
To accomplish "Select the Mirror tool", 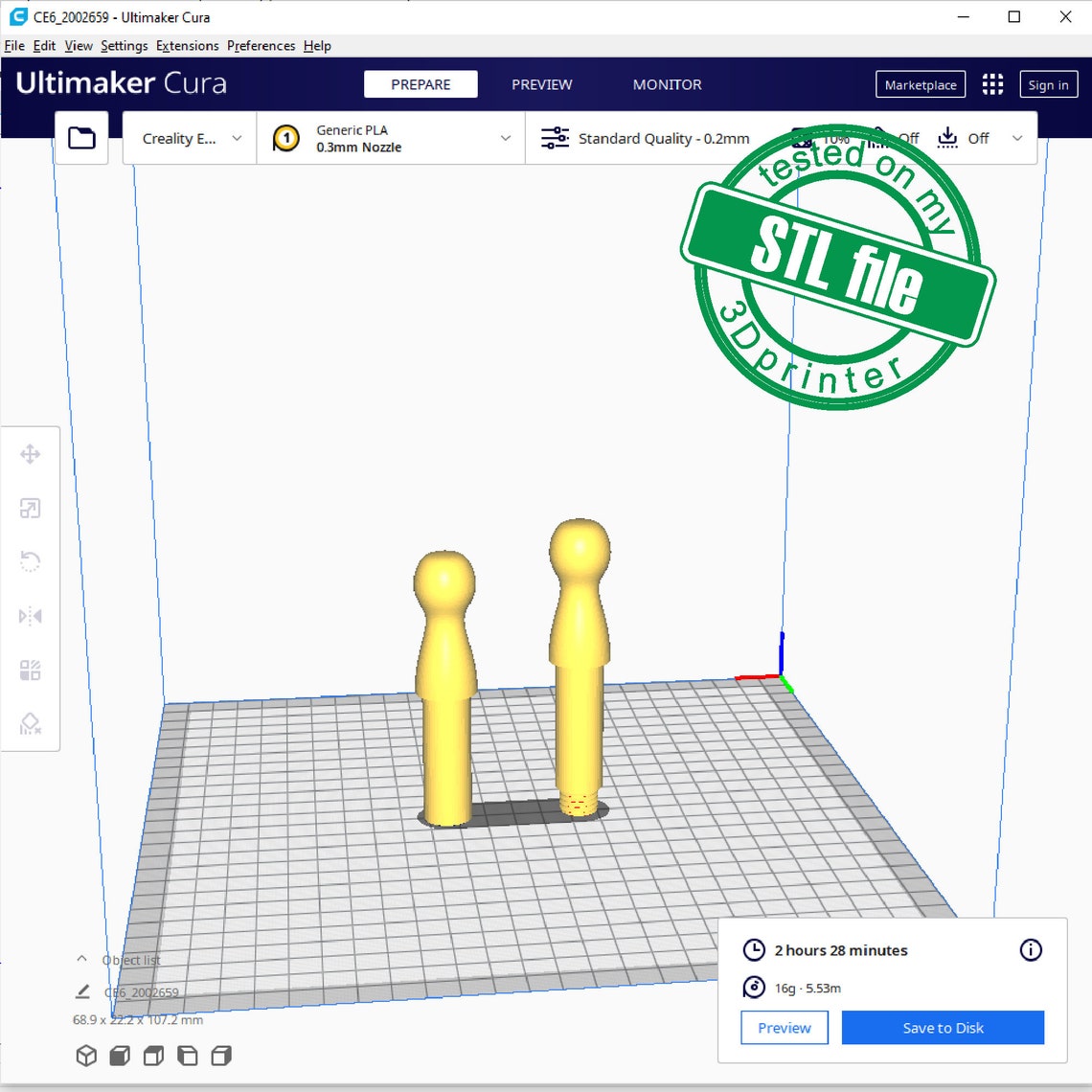I will pos(31,615).
